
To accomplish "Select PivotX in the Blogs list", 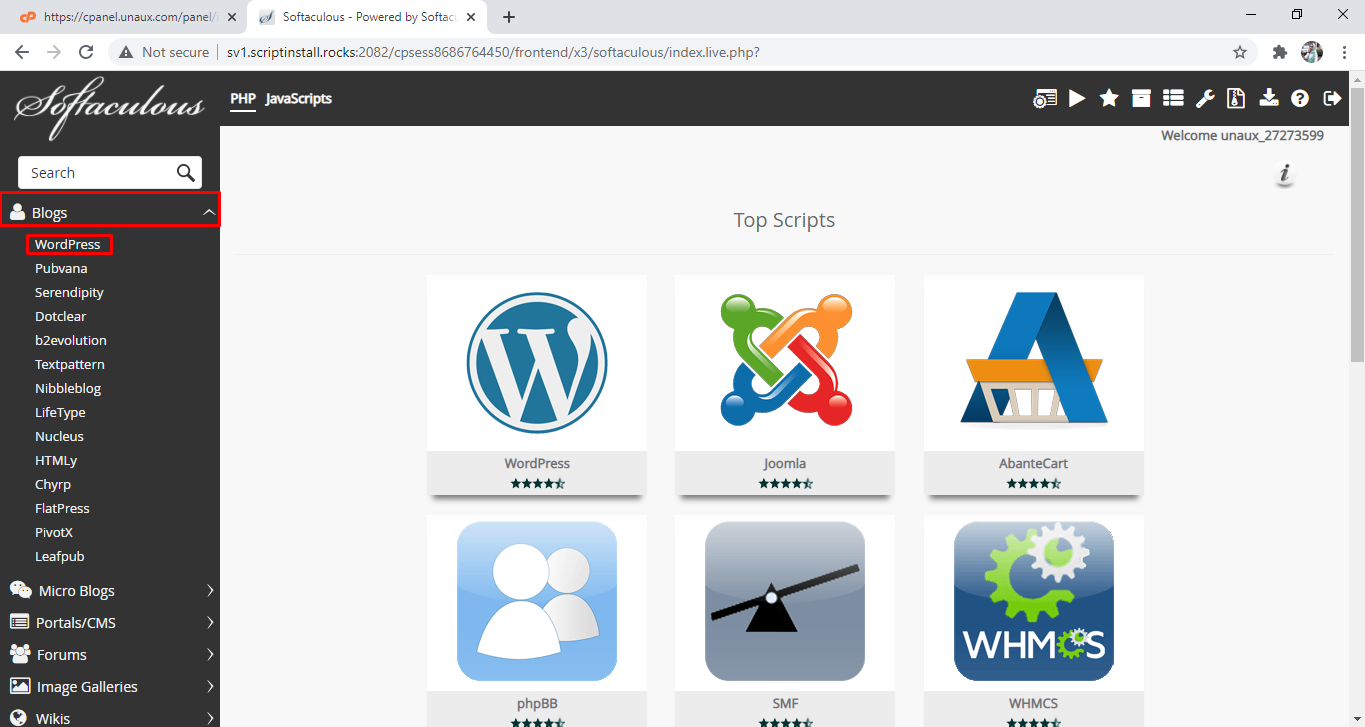I will tap(54, 532).
